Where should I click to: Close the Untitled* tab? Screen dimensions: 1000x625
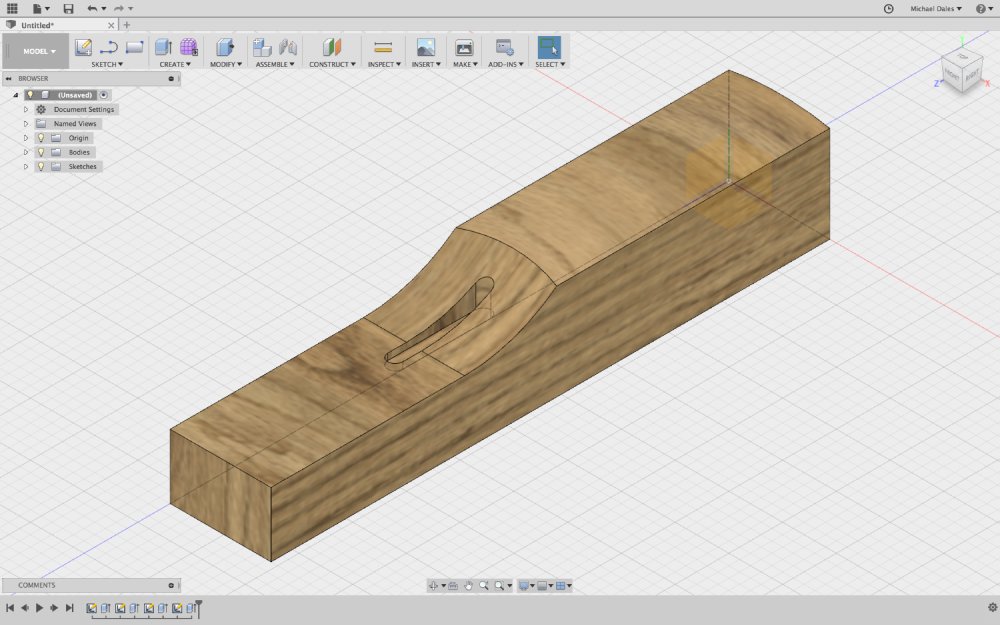coord(111,25)
